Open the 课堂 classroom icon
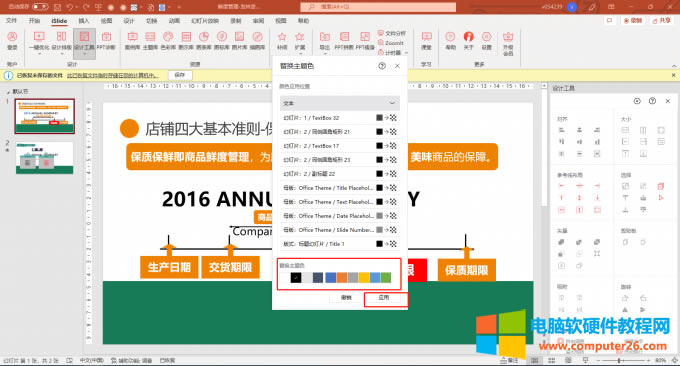 click(427, 41)
